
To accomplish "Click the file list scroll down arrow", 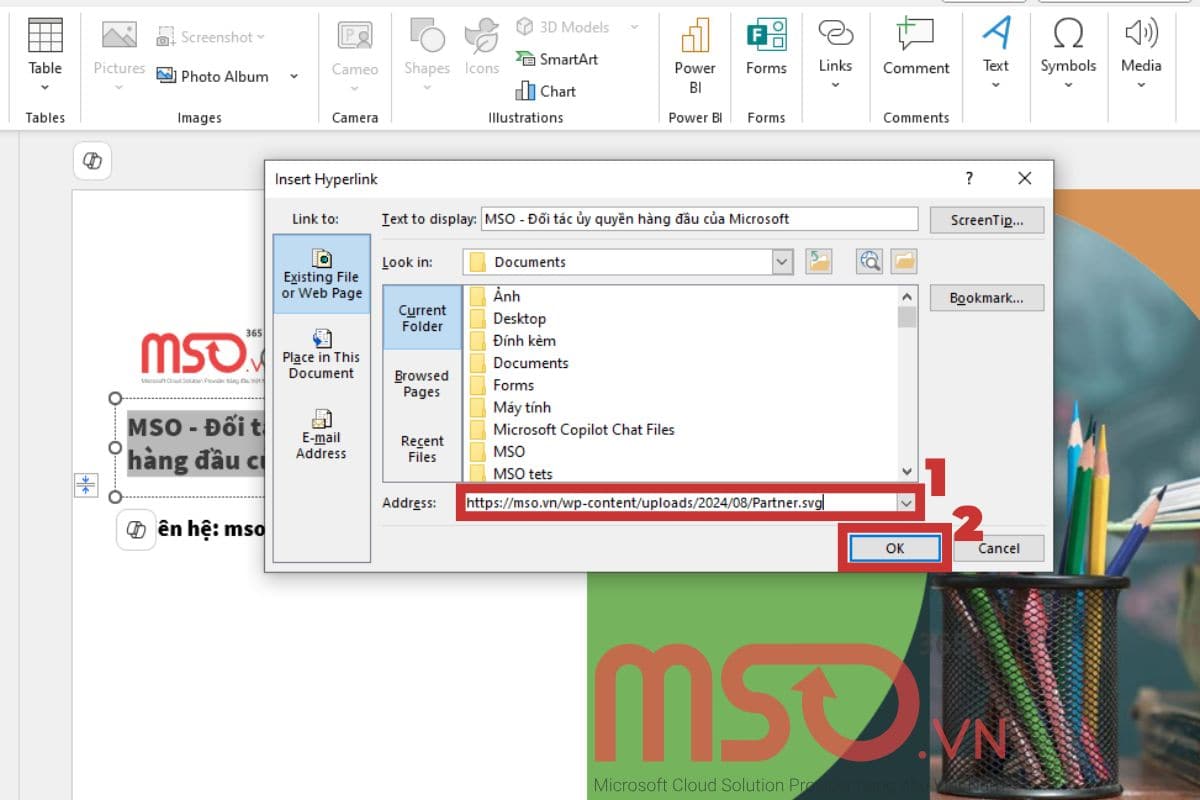I will pos(907,472).
